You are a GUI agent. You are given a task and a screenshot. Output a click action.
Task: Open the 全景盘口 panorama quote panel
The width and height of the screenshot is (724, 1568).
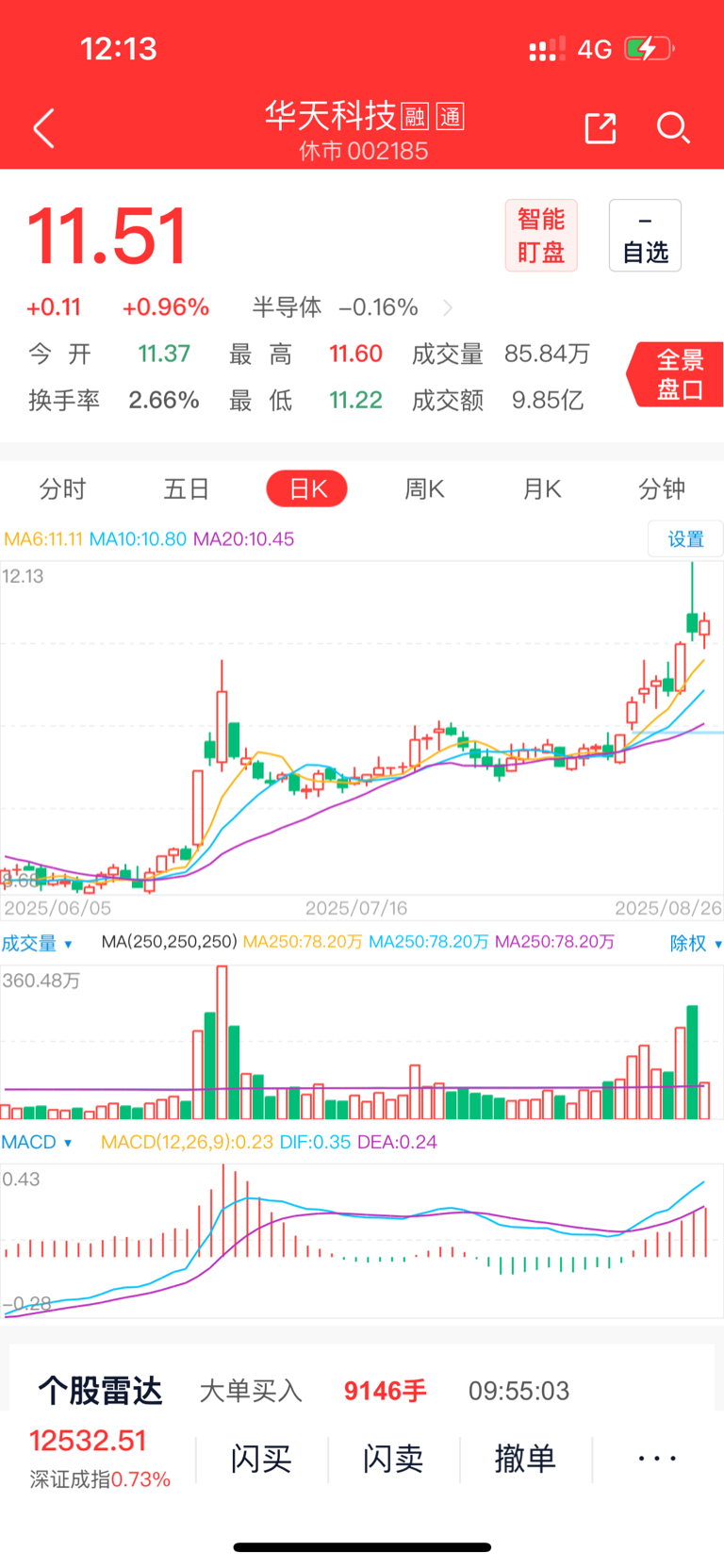676,374
